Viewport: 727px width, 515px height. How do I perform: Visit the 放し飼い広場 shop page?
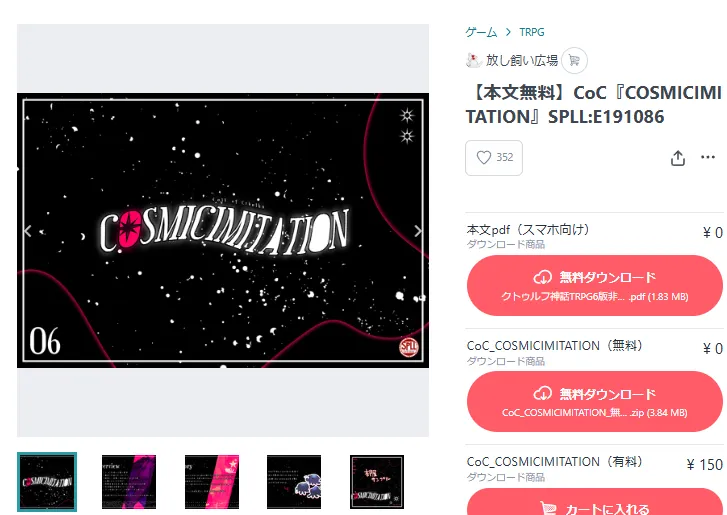point(522,60)
